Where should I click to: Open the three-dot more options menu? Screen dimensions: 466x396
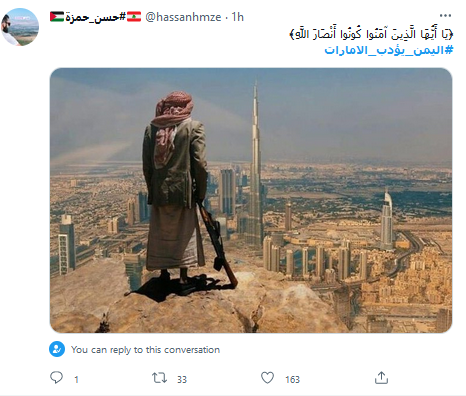(445, 16)
